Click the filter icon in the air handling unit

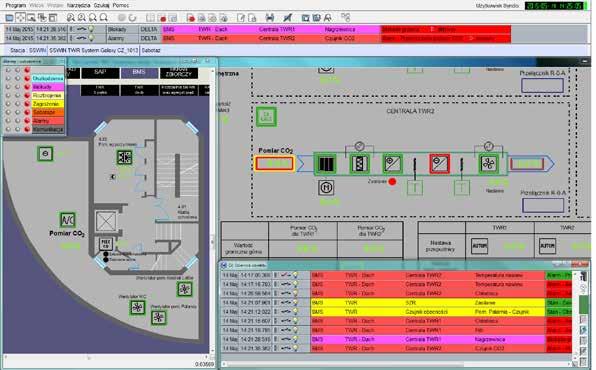click(359, 164)
